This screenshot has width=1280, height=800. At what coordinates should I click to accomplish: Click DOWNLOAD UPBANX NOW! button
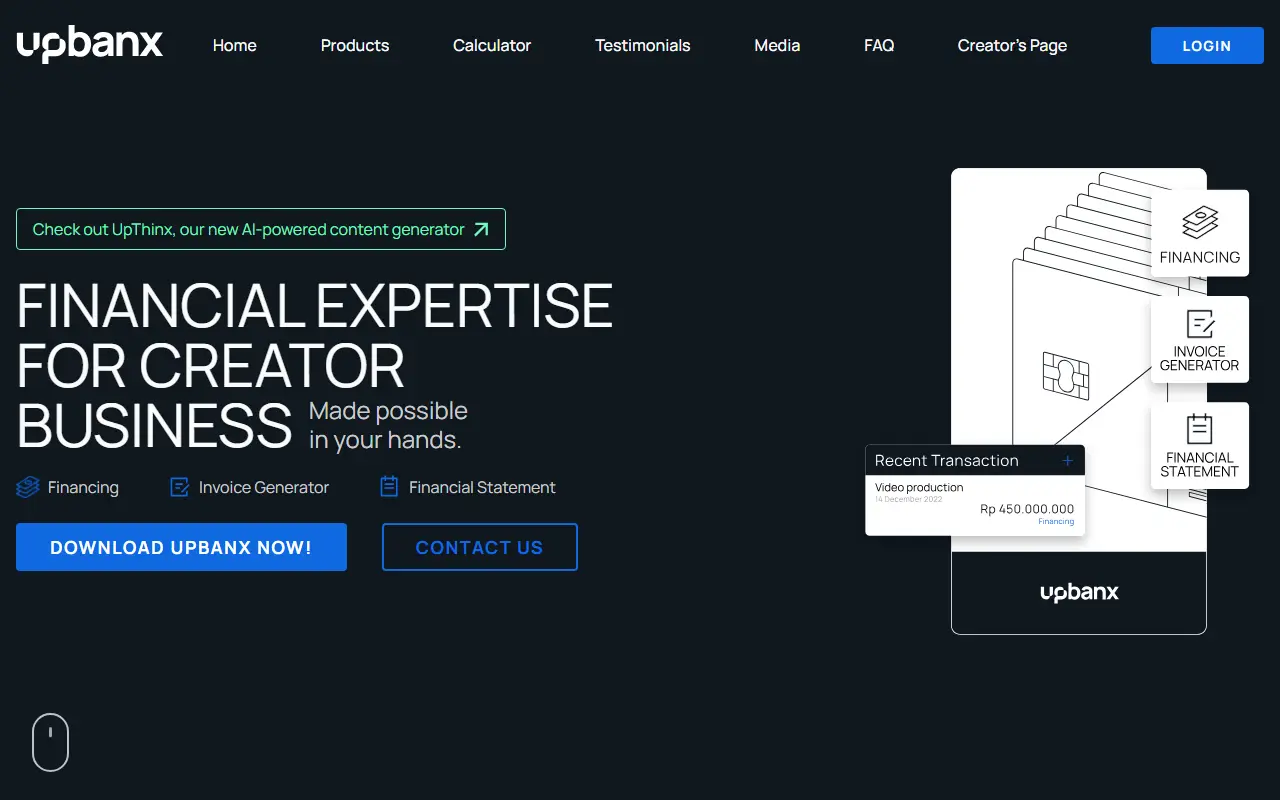[x=181, y=547]
